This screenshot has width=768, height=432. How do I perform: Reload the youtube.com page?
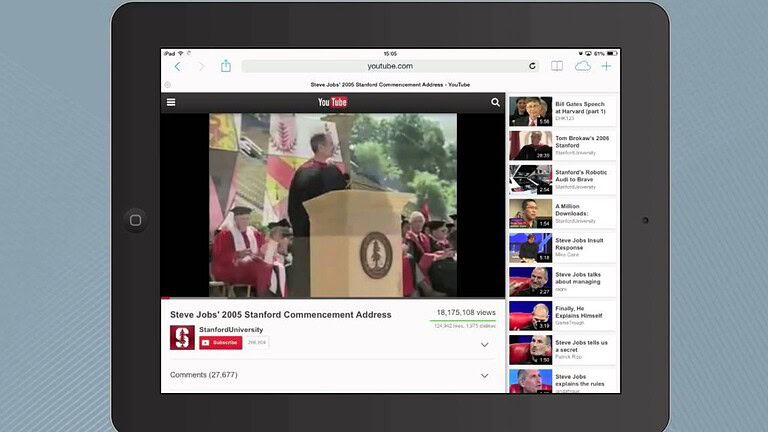(532, 66)
